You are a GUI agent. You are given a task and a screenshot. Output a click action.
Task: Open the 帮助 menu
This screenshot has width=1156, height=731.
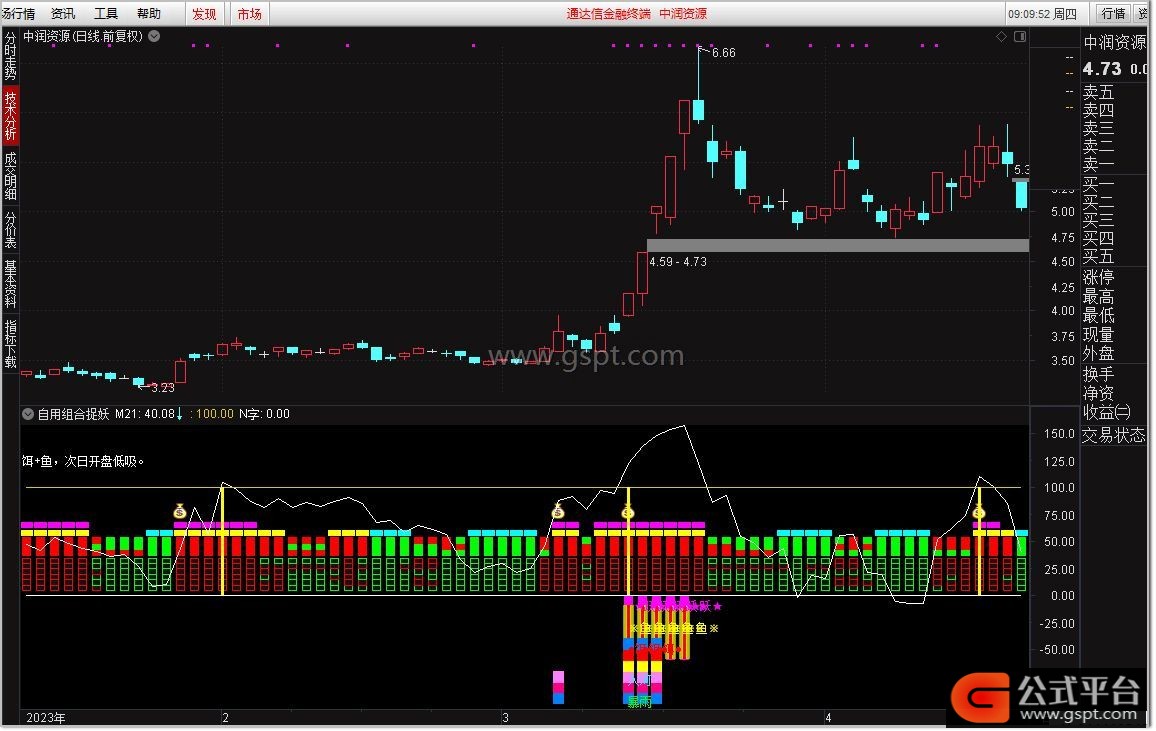pos(148,13)
